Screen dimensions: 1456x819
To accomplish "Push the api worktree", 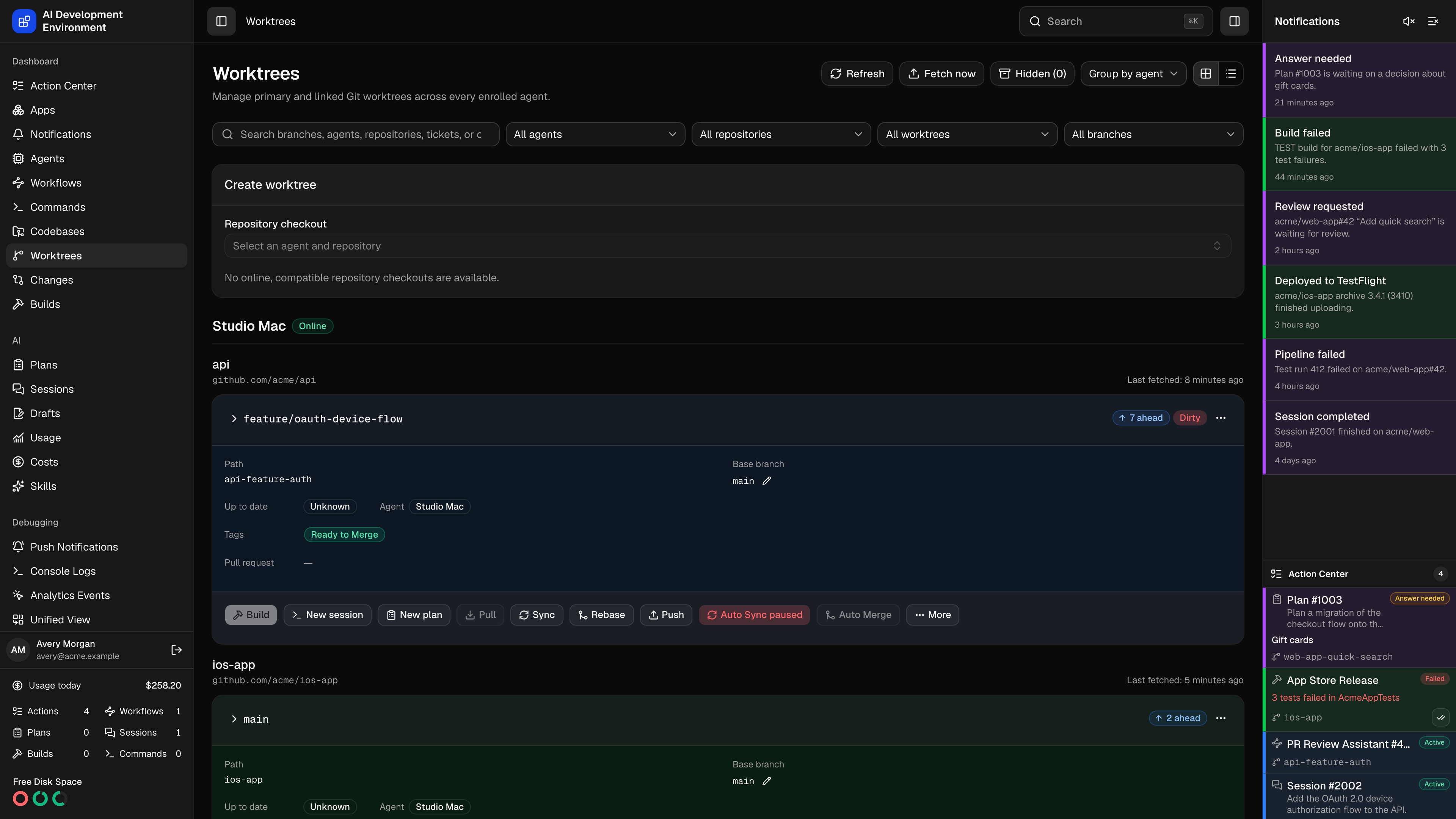I will tap(666, 615).
